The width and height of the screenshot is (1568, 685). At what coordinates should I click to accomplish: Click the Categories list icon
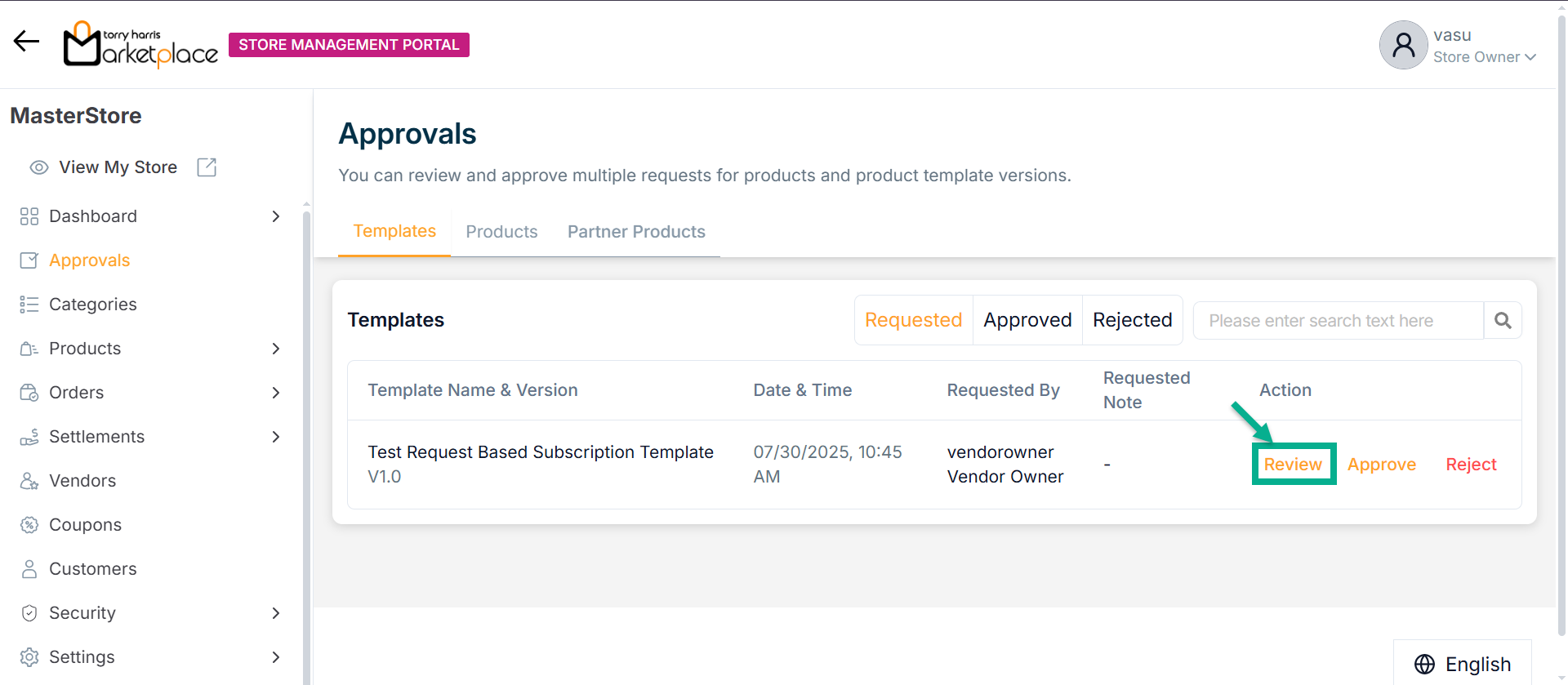(29, 305)
